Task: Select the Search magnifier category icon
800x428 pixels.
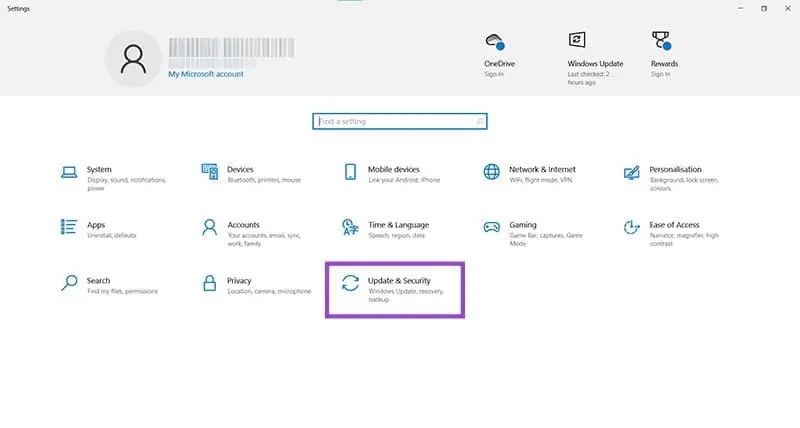Action: pos(68,283)
